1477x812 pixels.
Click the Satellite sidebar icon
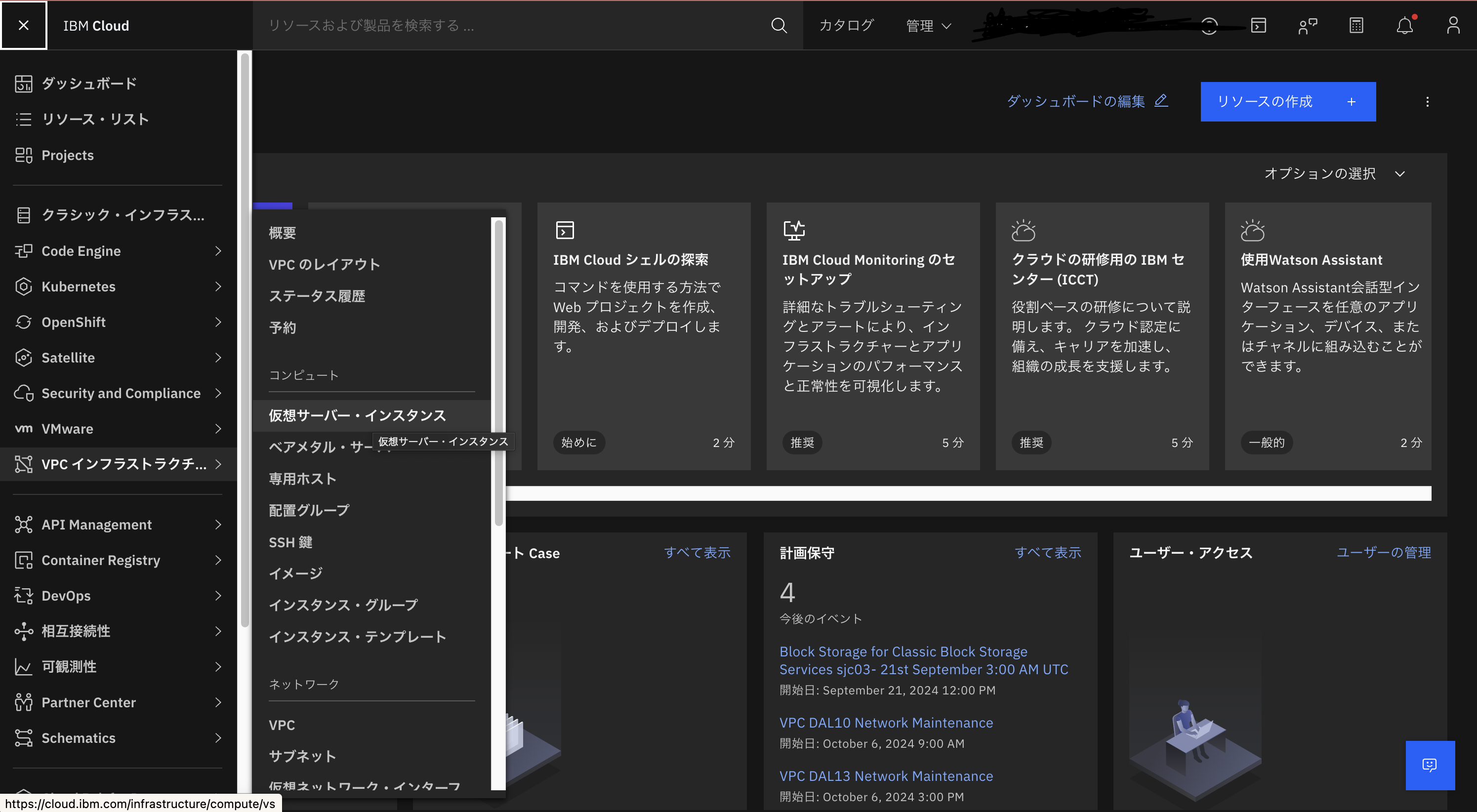(x=24, y=357)
